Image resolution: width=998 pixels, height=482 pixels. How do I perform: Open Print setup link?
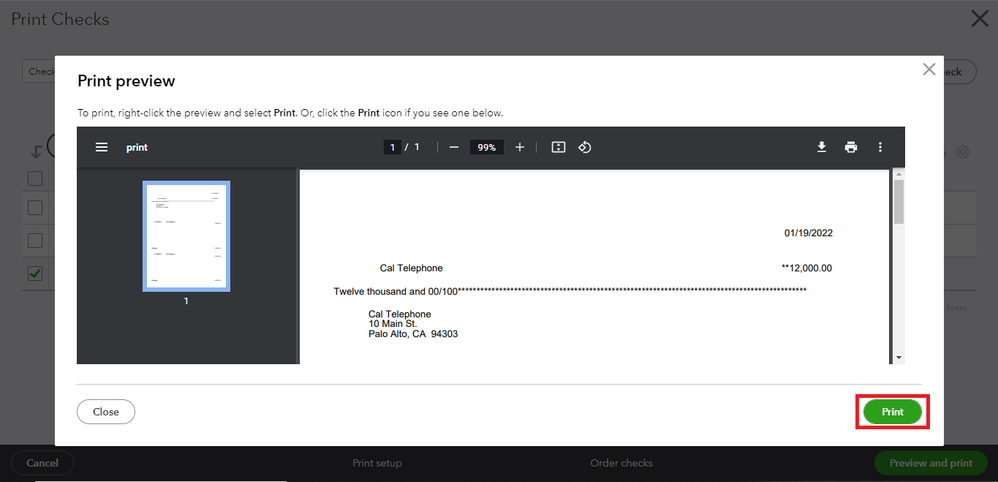tap(377, 463)
